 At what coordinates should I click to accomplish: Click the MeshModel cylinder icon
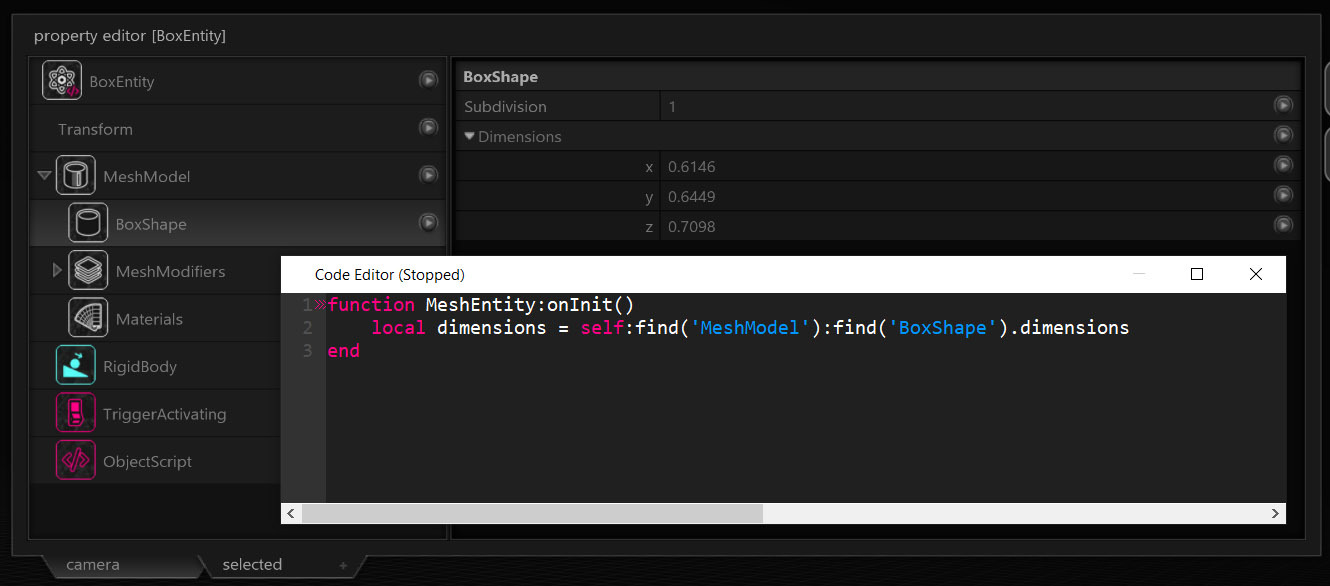75,176
